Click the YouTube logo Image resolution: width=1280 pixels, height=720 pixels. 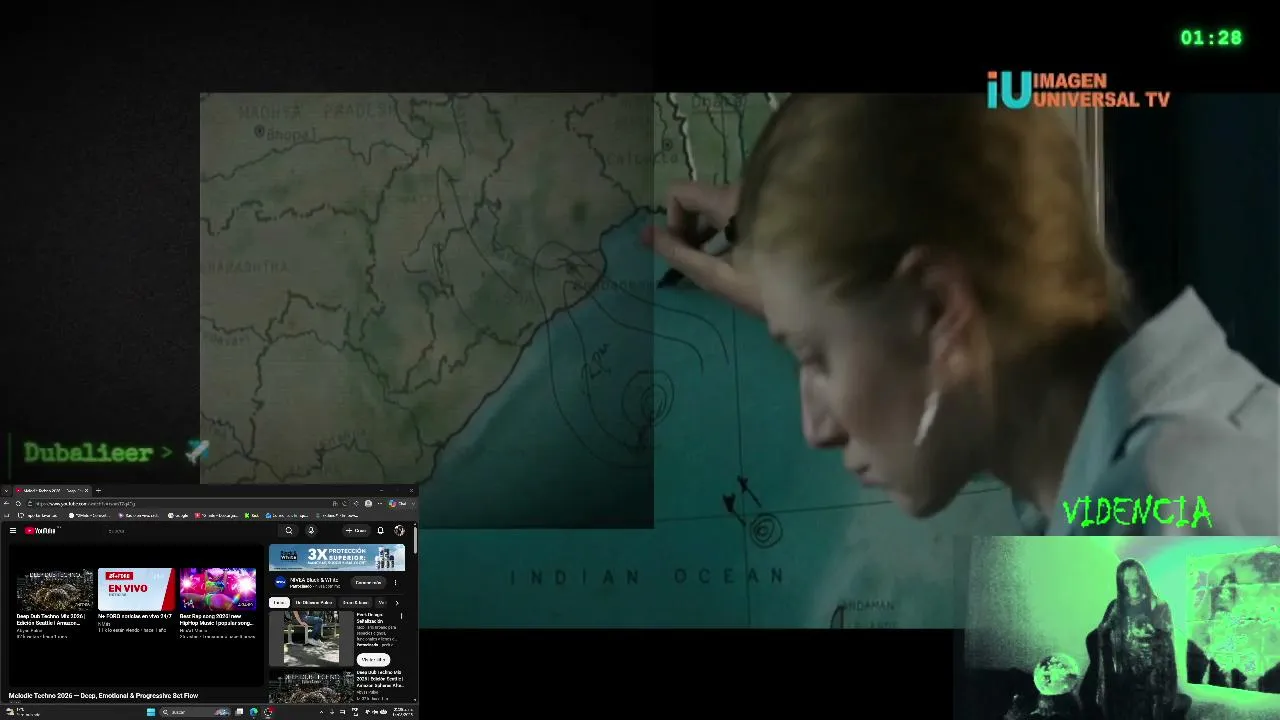click(40, 531)
